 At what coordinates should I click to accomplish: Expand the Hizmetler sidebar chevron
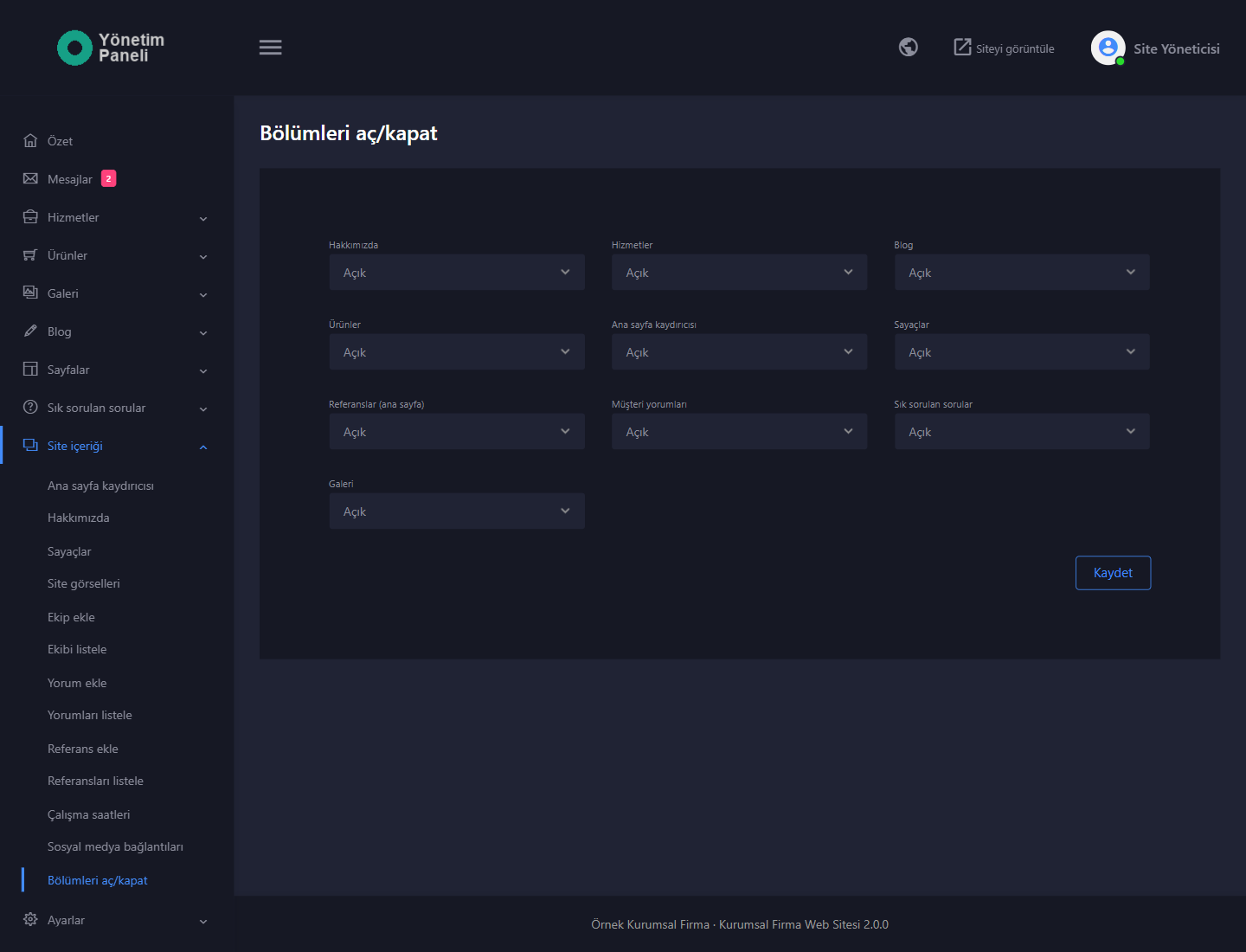click(x=203, y=218)
